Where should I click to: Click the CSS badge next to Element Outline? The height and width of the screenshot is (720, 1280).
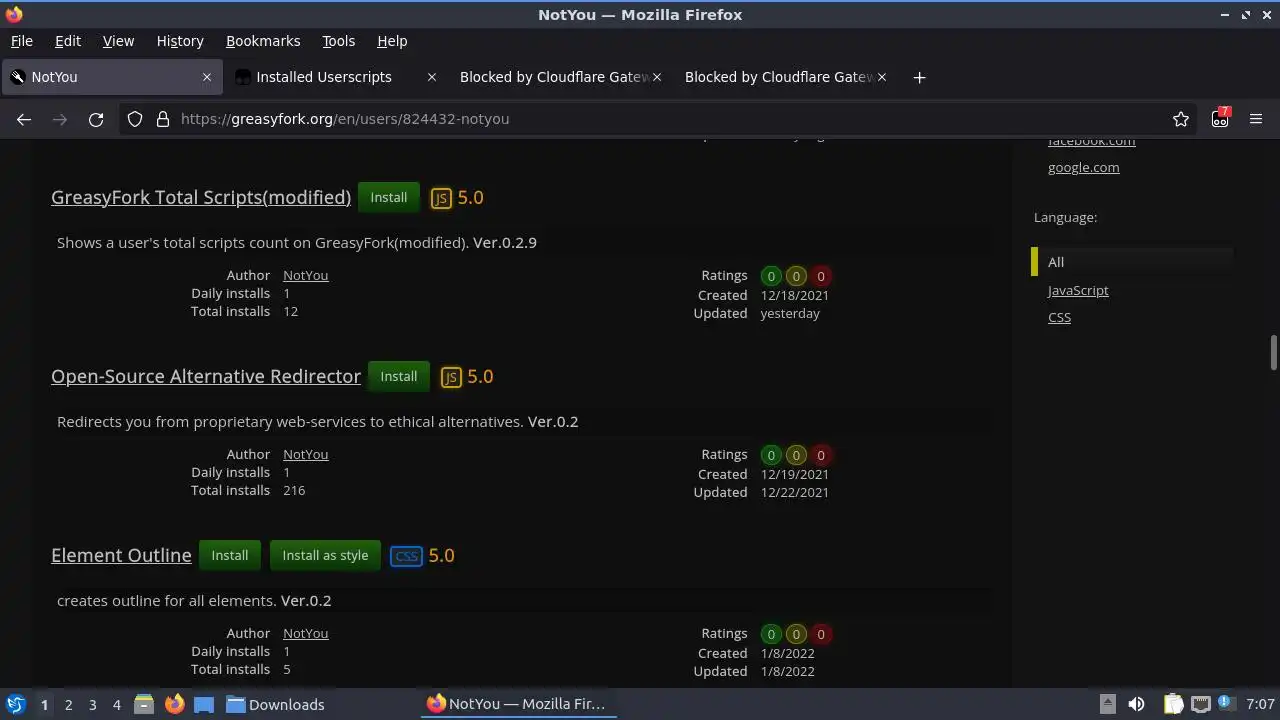click(406, 556)
